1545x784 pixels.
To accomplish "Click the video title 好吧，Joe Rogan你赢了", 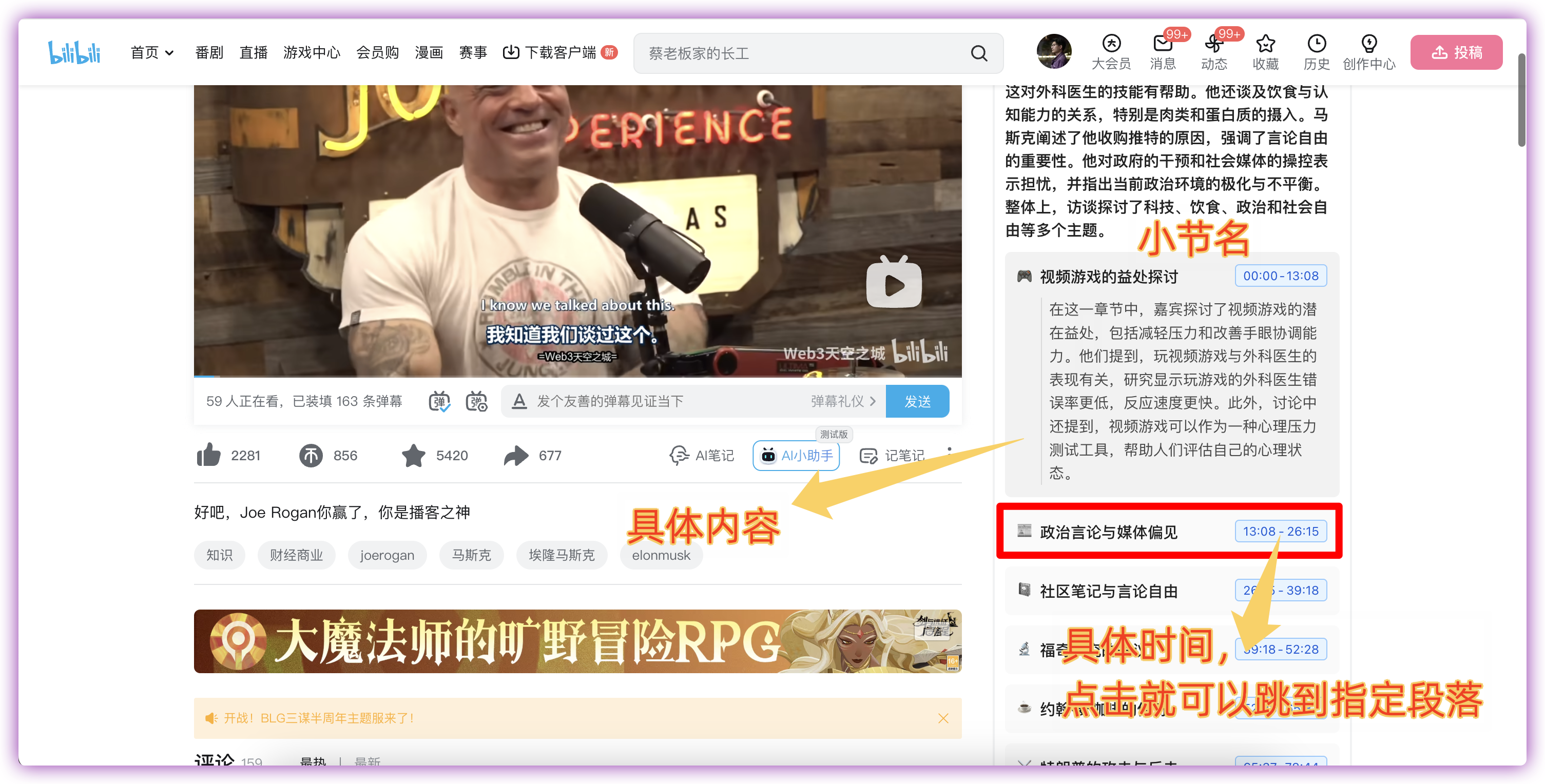I will pyautogui.click(x=332, y=512).
